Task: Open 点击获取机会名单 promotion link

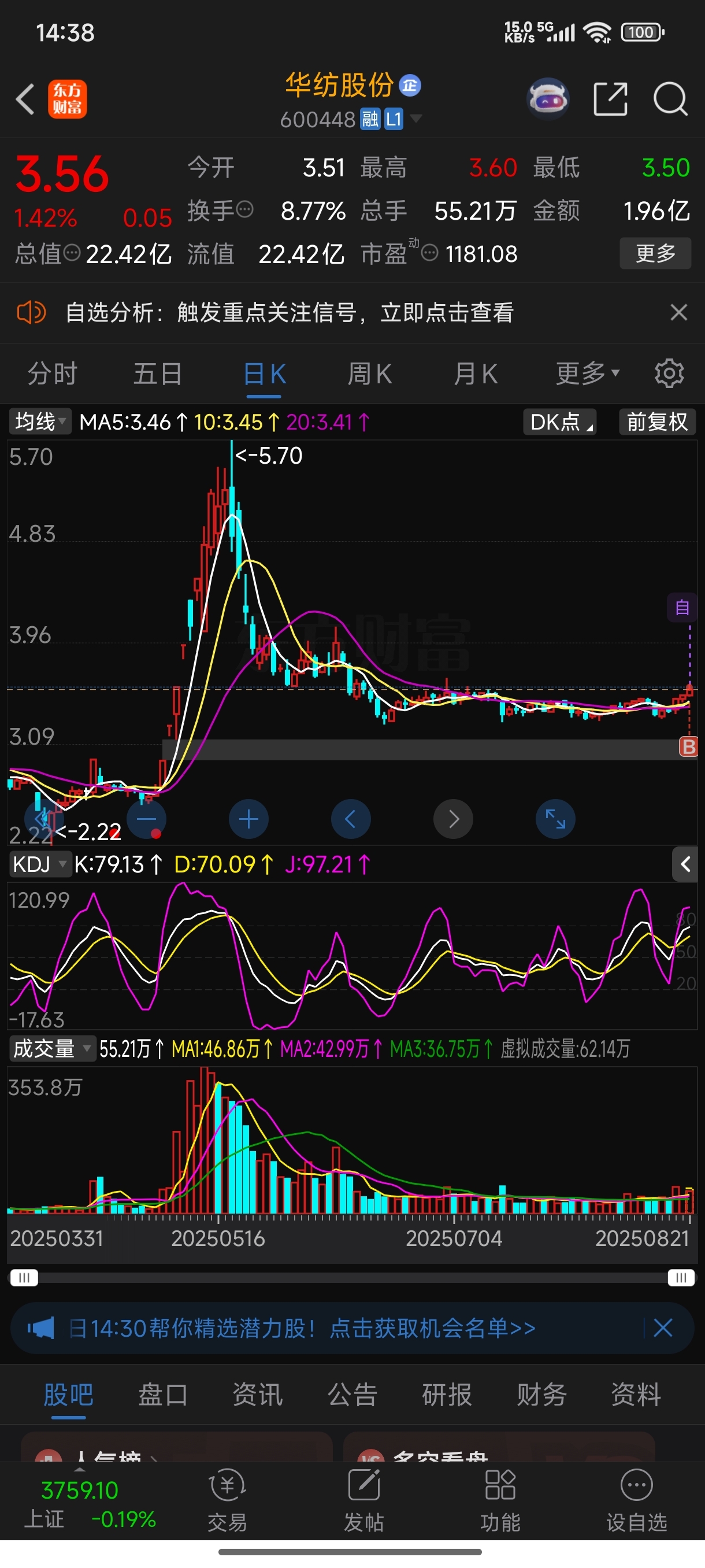Action: [x=432, y=1327]
